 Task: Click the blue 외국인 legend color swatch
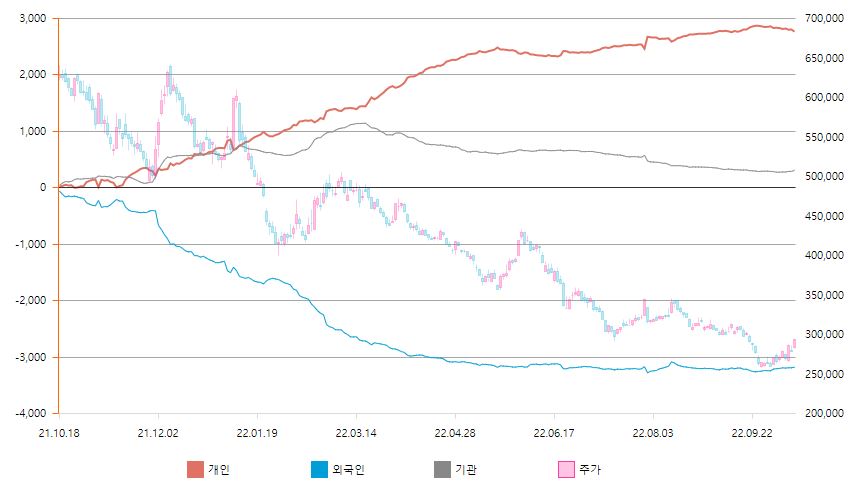point(319,469)
